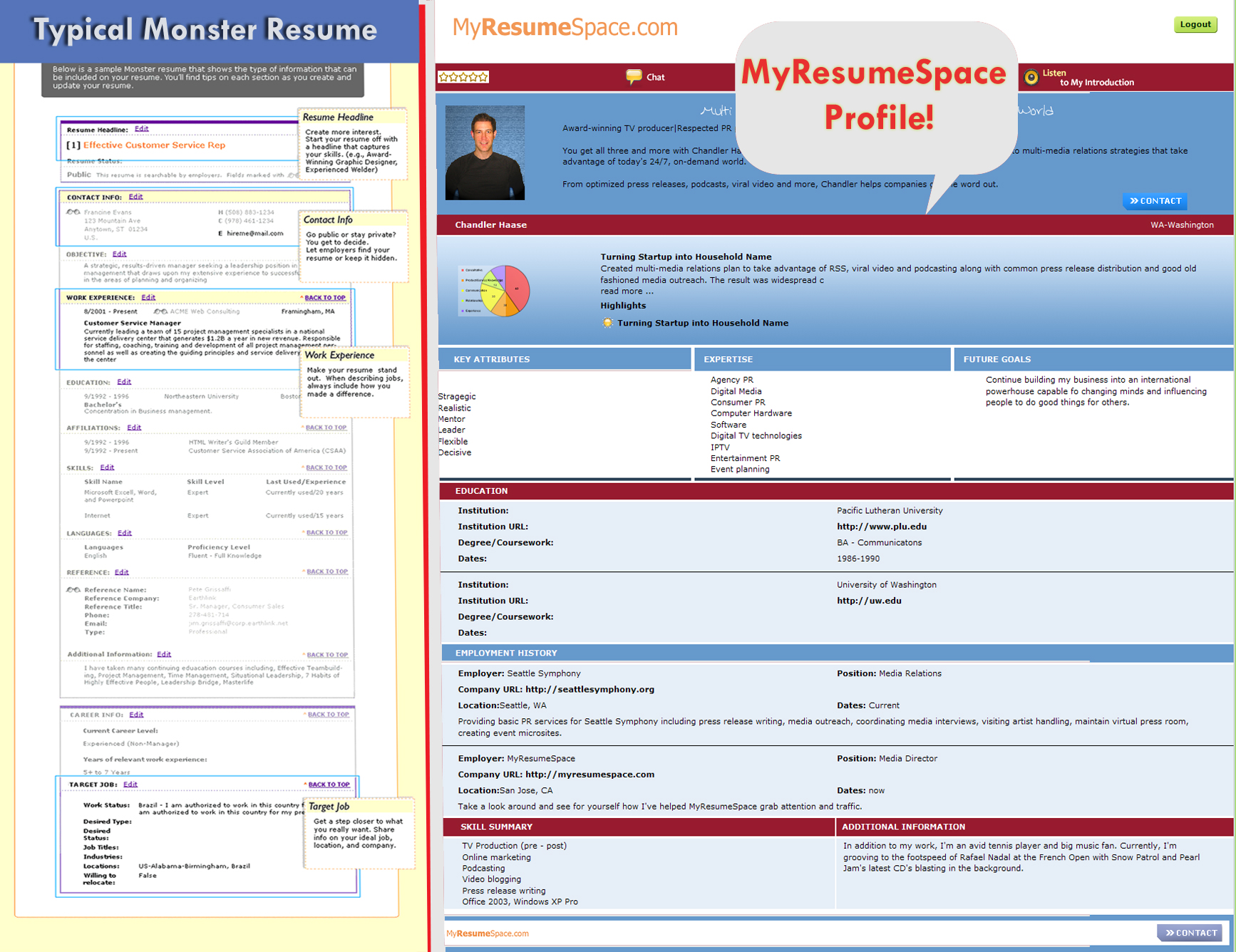
Task: Click the hireme@mail.com email address
Action: click(x=255, y=233)
